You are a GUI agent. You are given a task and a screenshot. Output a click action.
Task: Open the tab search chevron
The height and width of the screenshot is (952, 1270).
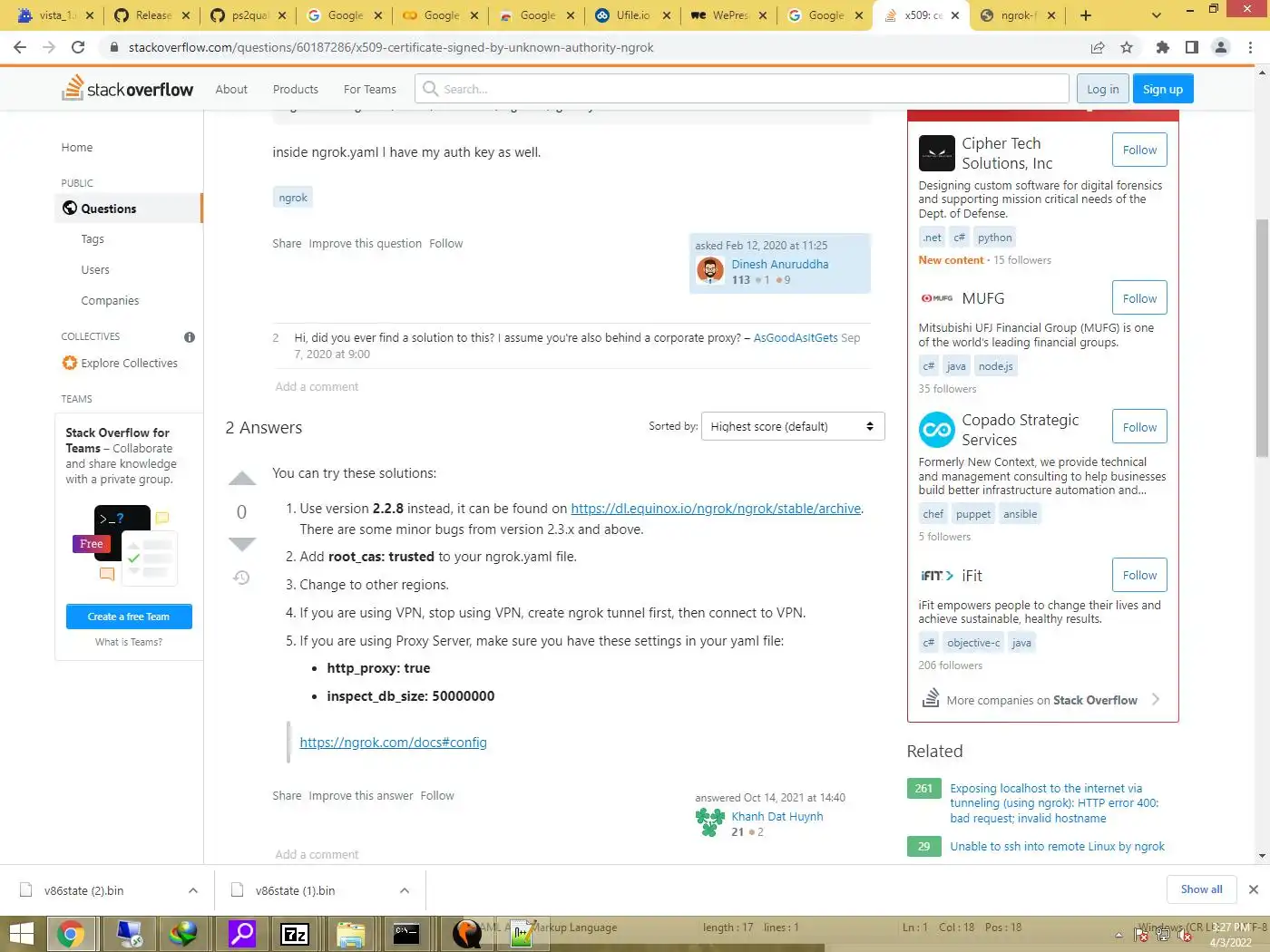click(x=1156, y=15)
